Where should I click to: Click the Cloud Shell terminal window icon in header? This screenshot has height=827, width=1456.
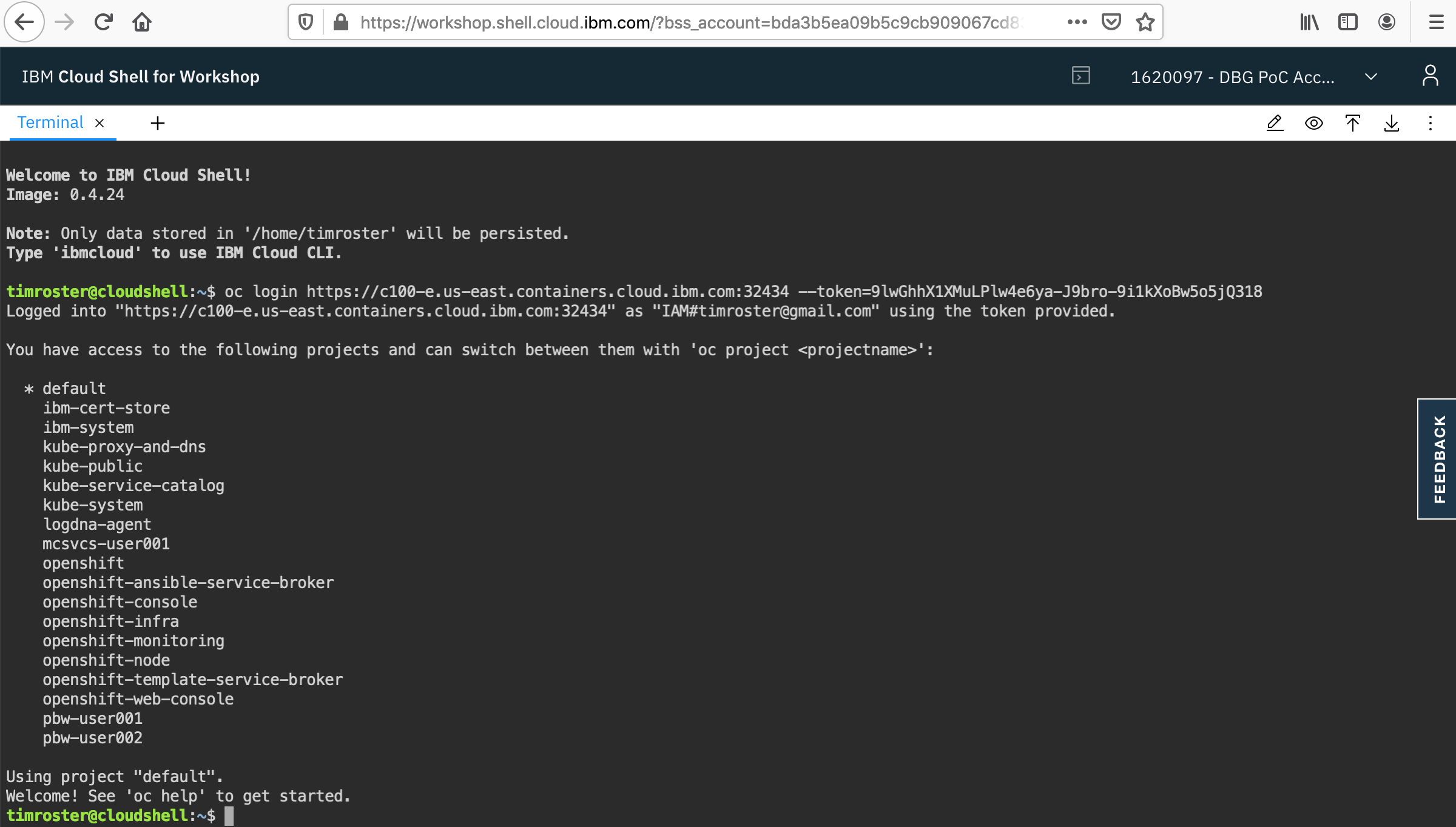click(x=1080, y=76)
